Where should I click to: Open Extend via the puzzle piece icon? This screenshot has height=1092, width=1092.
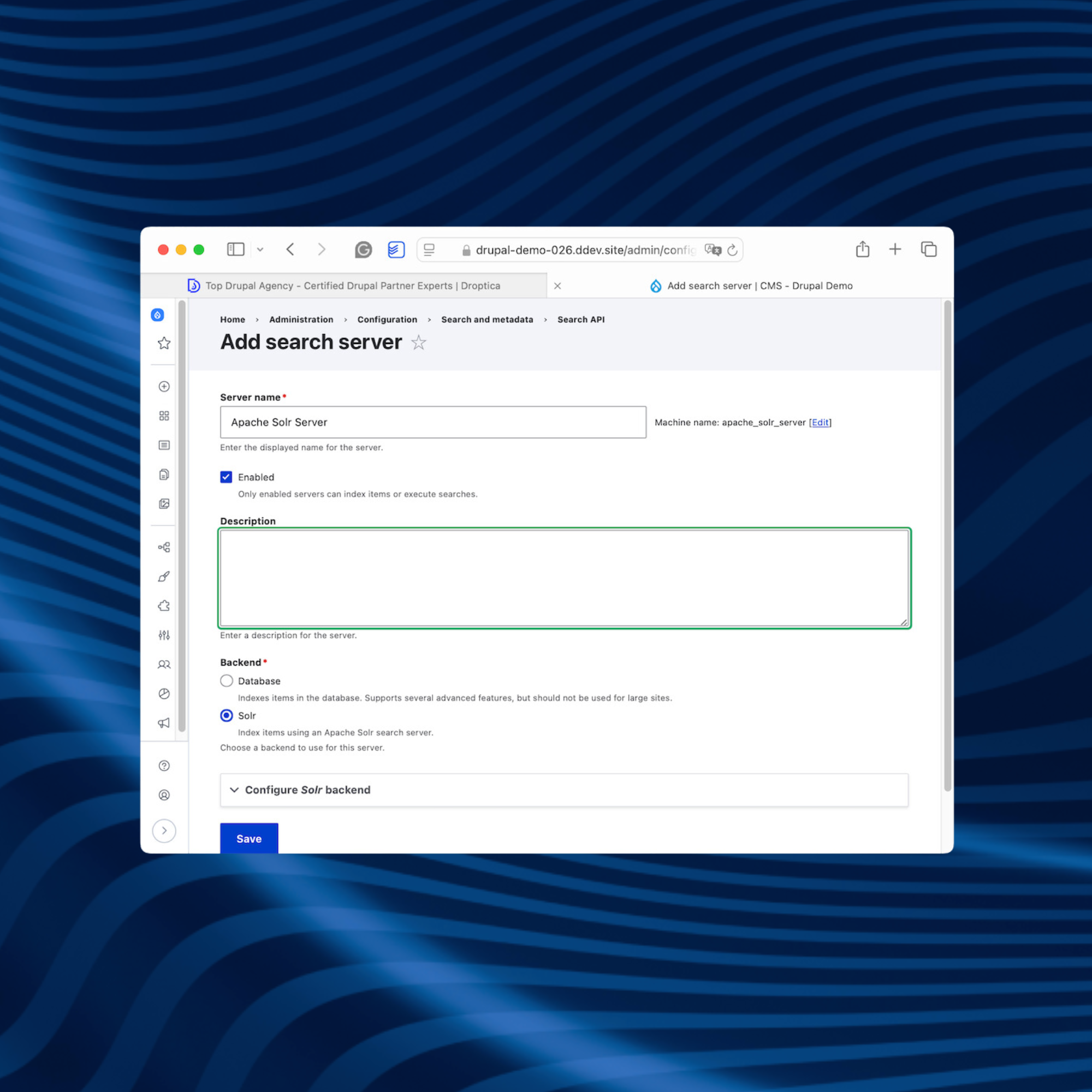[163, 606]
